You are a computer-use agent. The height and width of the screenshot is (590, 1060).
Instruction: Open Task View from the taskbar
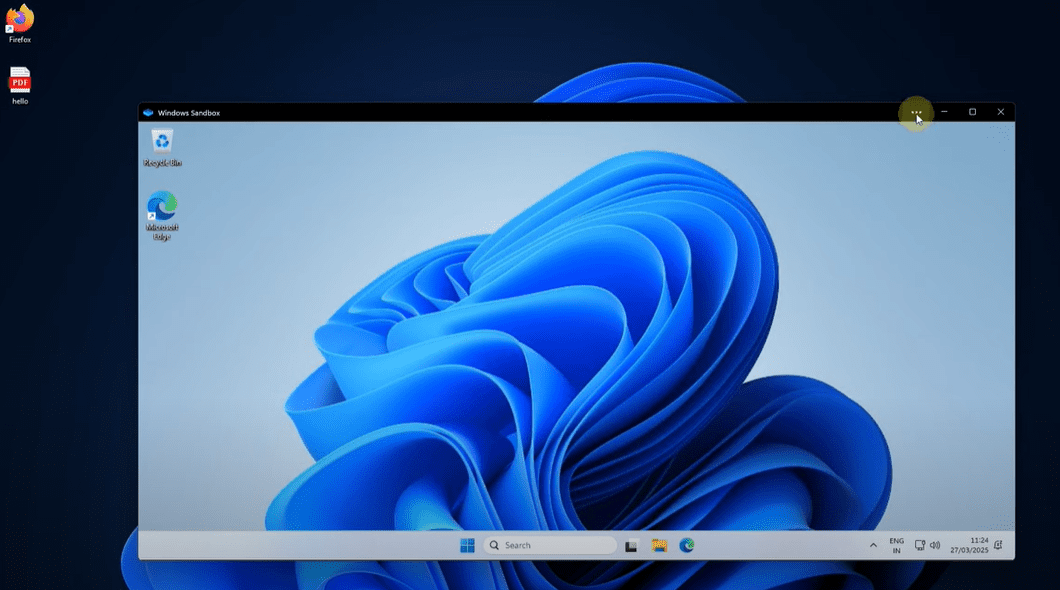coord(632,545)
